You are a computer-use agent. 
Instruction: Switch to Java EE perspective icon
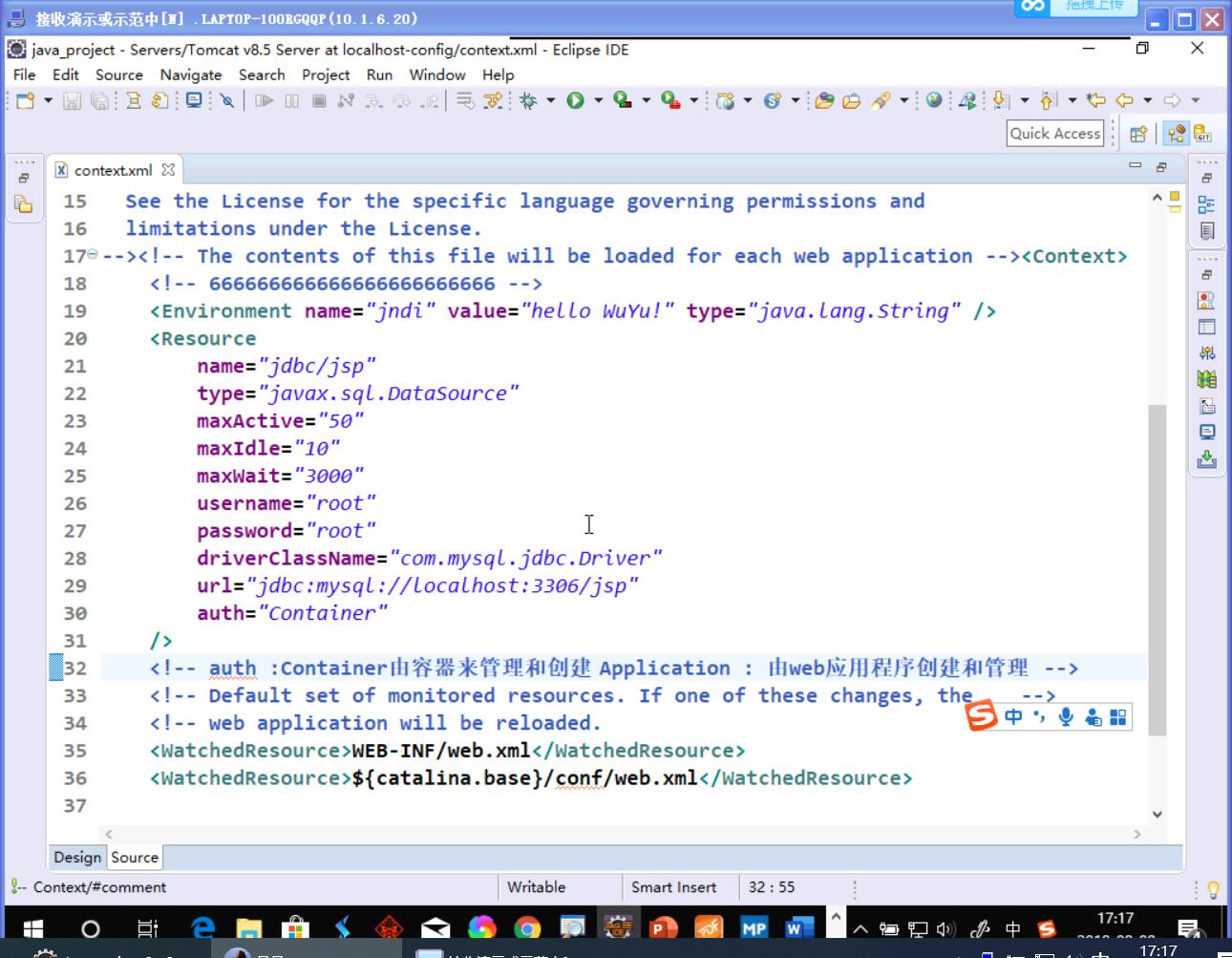point(1177,135)
